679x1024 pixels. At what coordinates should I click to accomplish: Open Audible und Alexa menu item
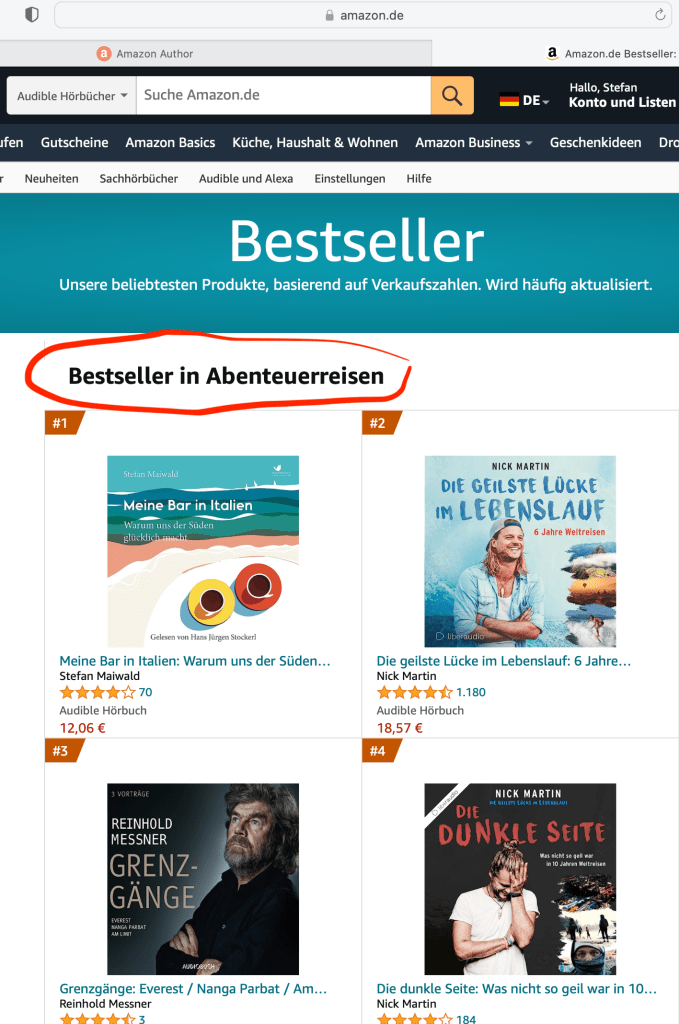(246, 178)
